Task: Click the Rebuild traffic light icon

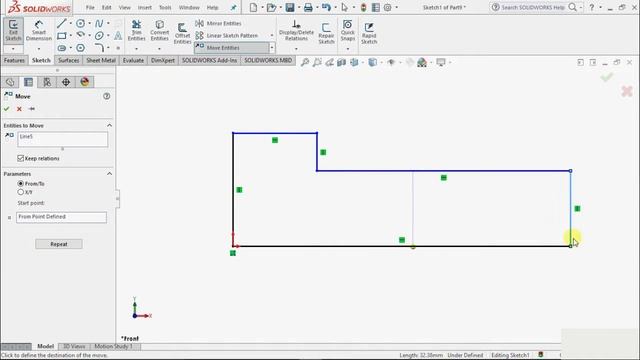Action: (x=363, y=7)
